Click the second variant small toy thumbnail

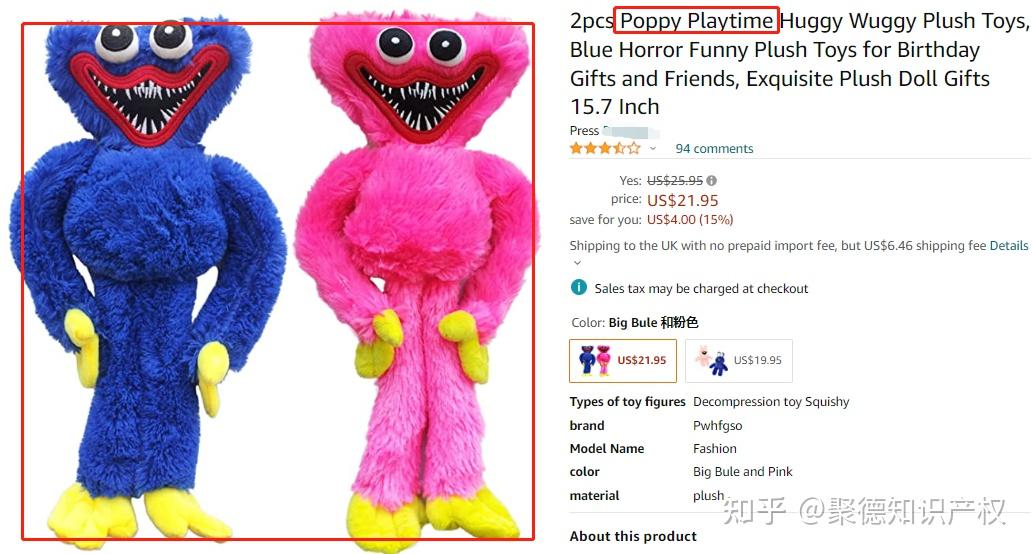(712, 360)
